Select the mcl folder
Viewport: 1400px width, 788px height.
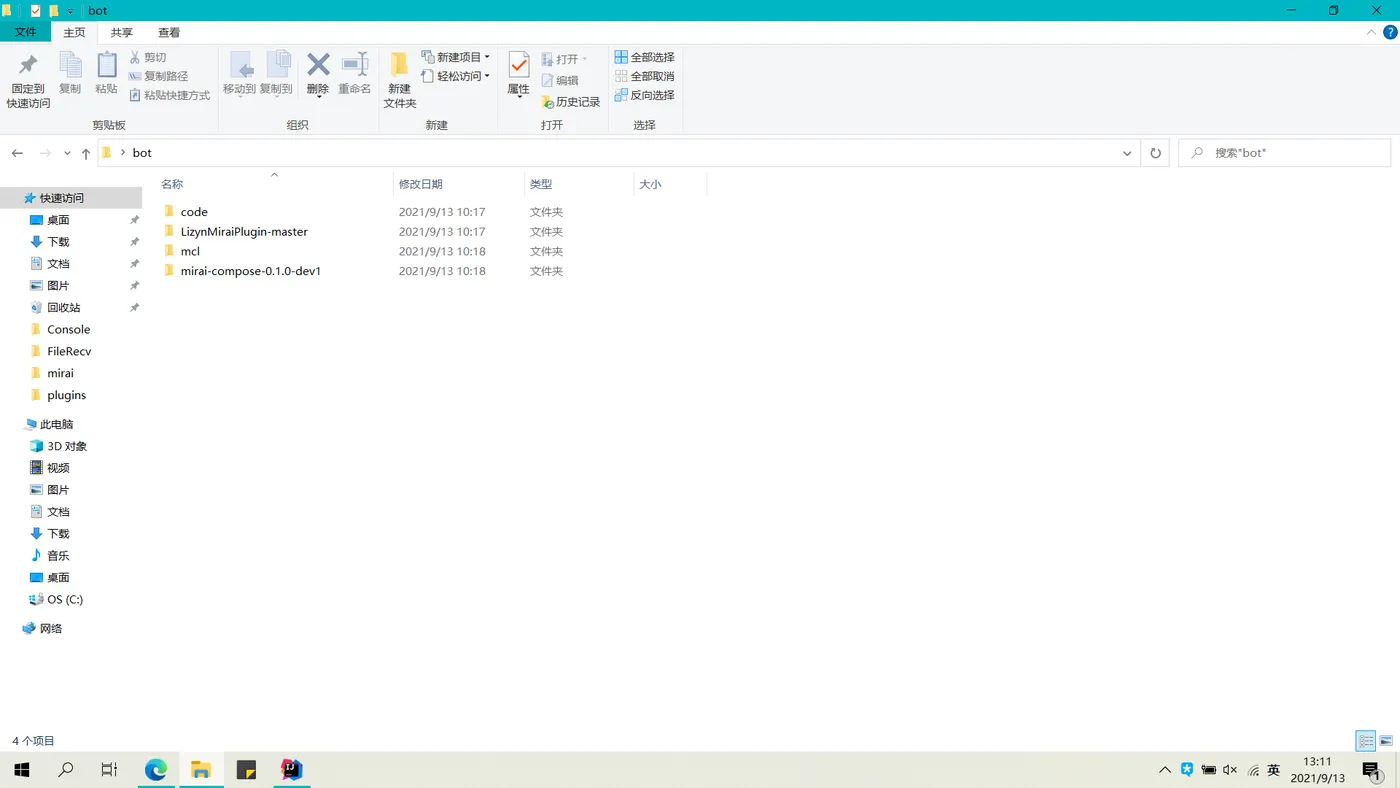pyautogui.click(x=190, y=251)
